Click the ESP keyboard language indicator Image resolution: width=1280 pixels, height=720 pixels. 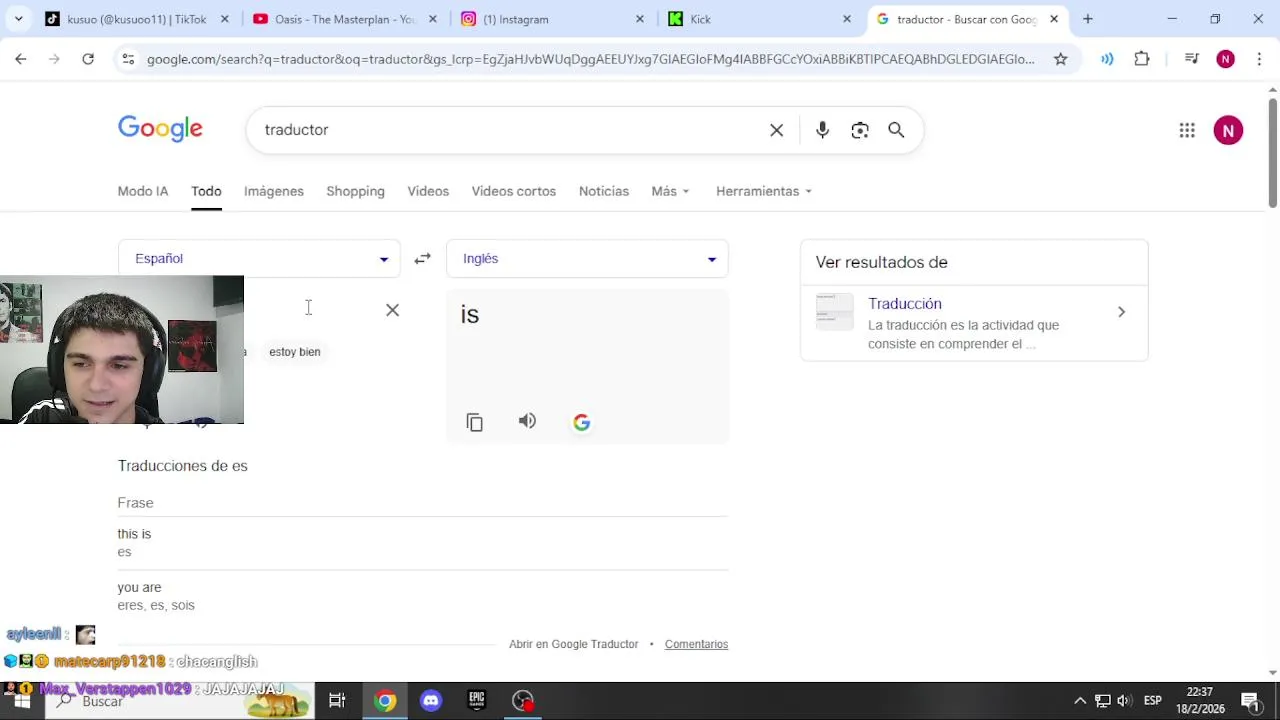coord(1153,701)
